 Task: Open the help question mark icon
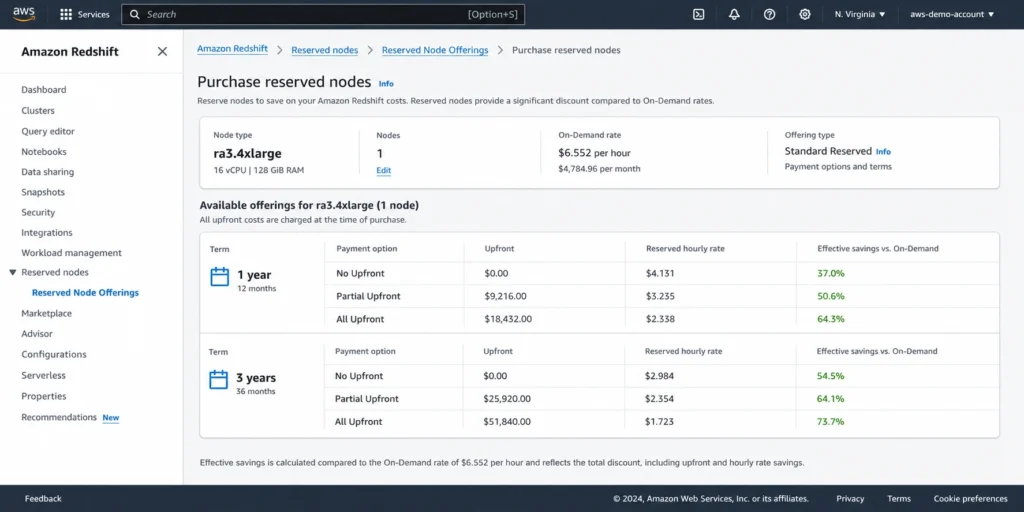[x=769, y=14]
